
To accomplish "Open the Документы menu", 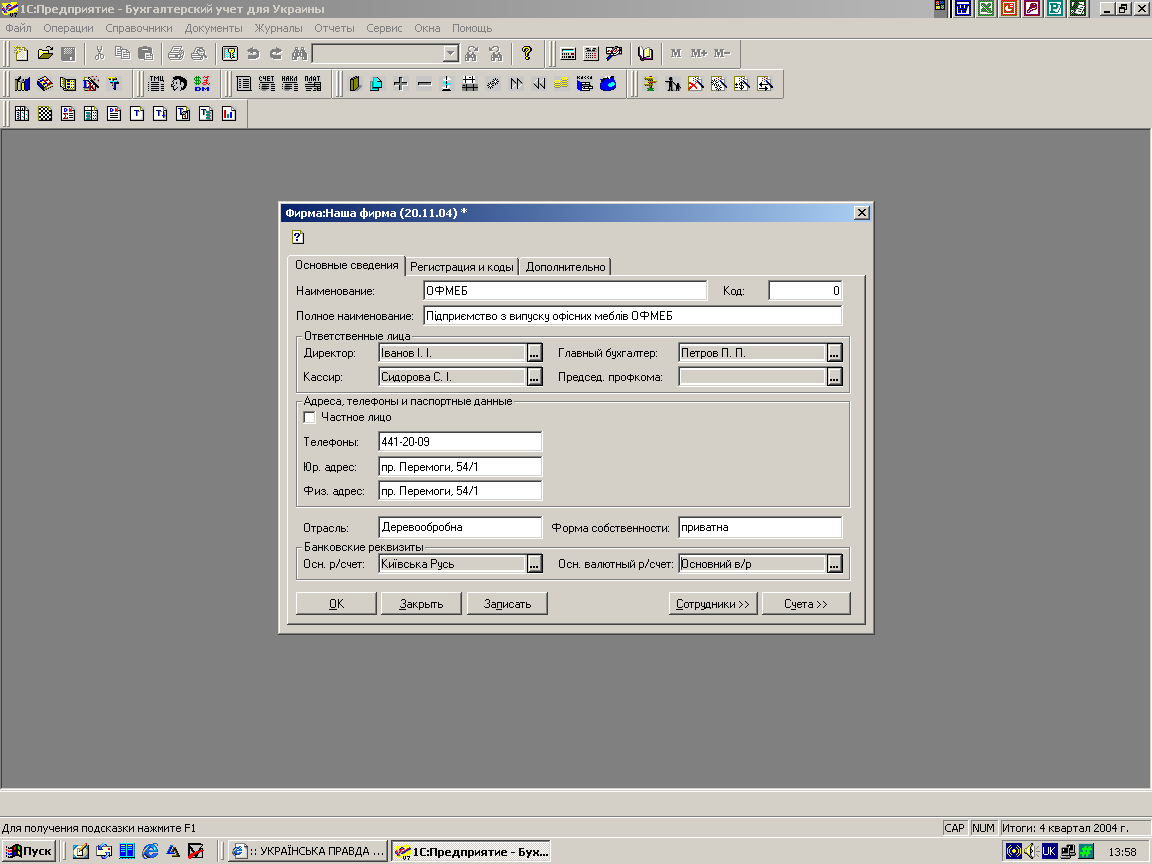I will 214,28.
